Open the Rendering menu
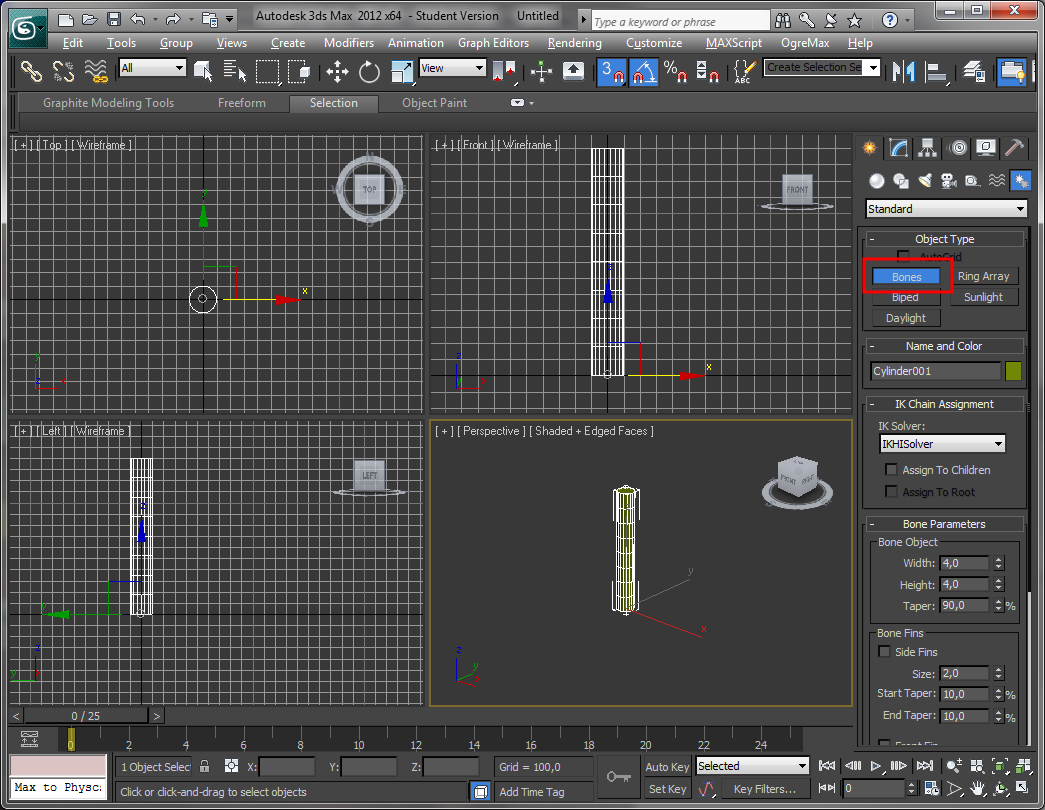 pos(574,42)
